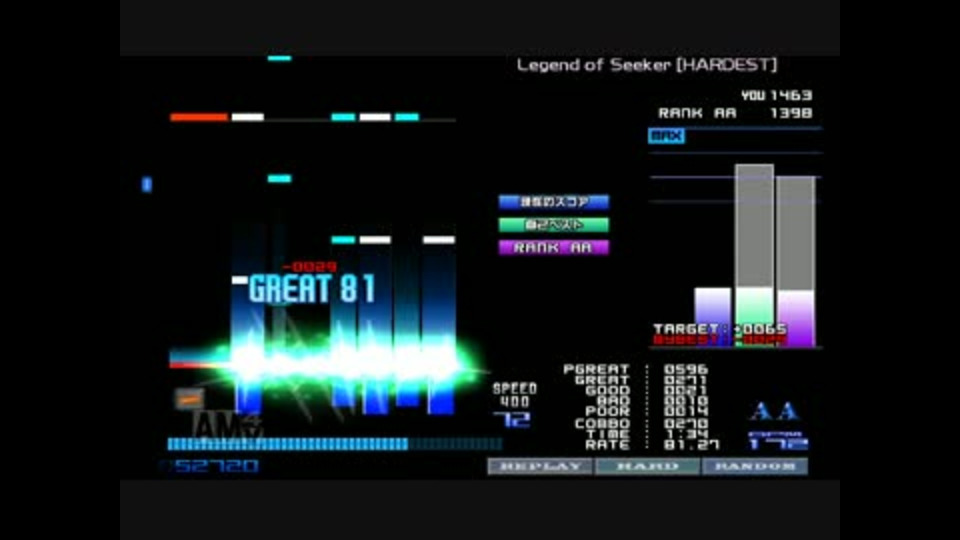Click the RANK AA 1398 text
This screenshot has width=960, height=540.
tap(735, 113)
